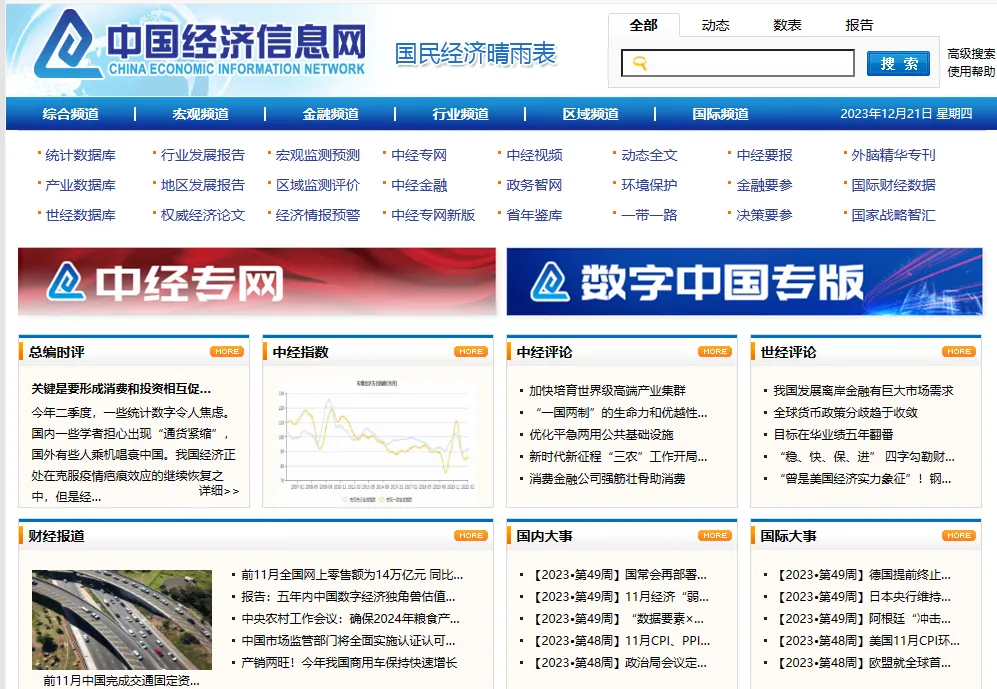Open news 产销两旺!今年我国商用车保持快速增长
Image resolution: width=997 pixels, height=689 pixels.
[x=349, y=662]
